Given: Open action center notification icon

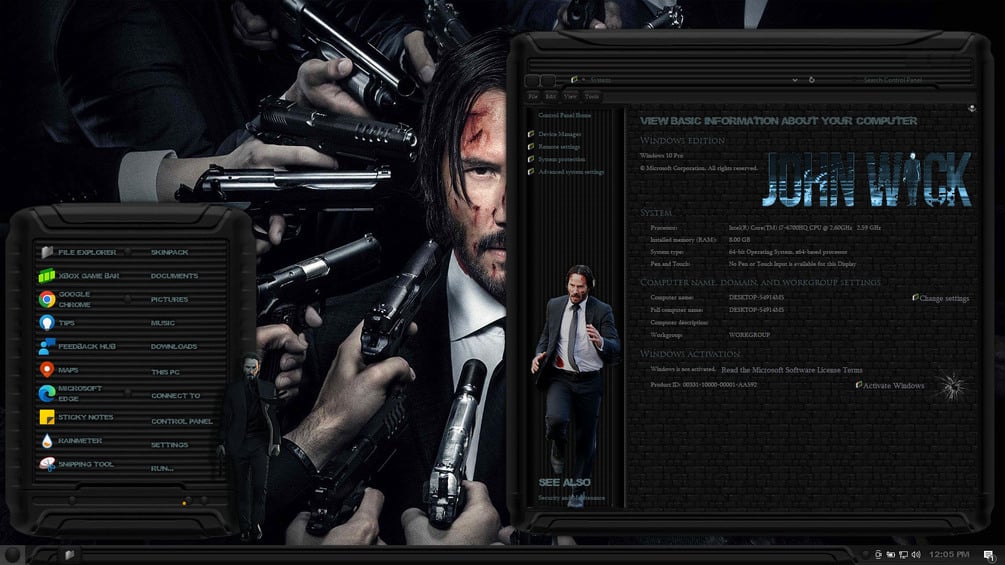Looking at the screenshot, I should point(990,555).
